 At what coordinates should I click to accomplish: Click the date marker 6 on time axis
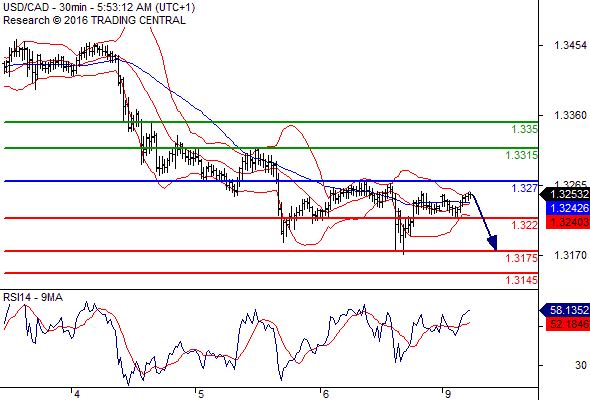[325, 394]
